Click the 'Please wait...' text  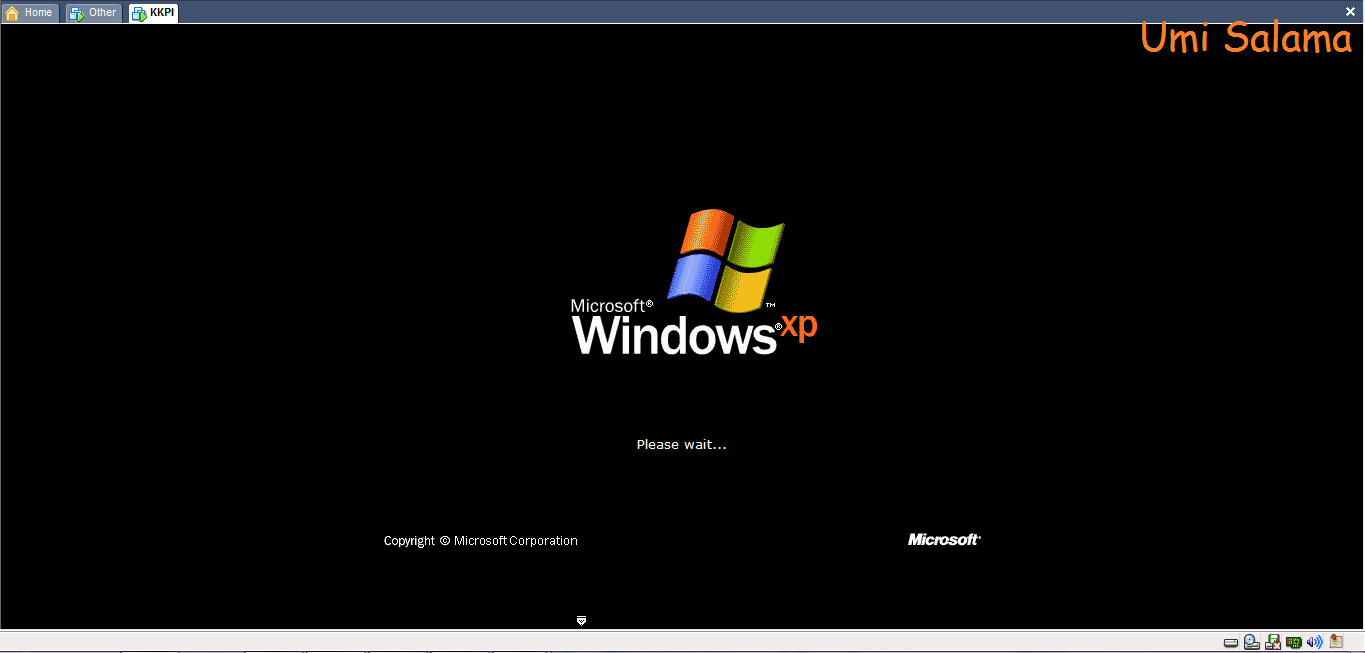tap(681, 445)
